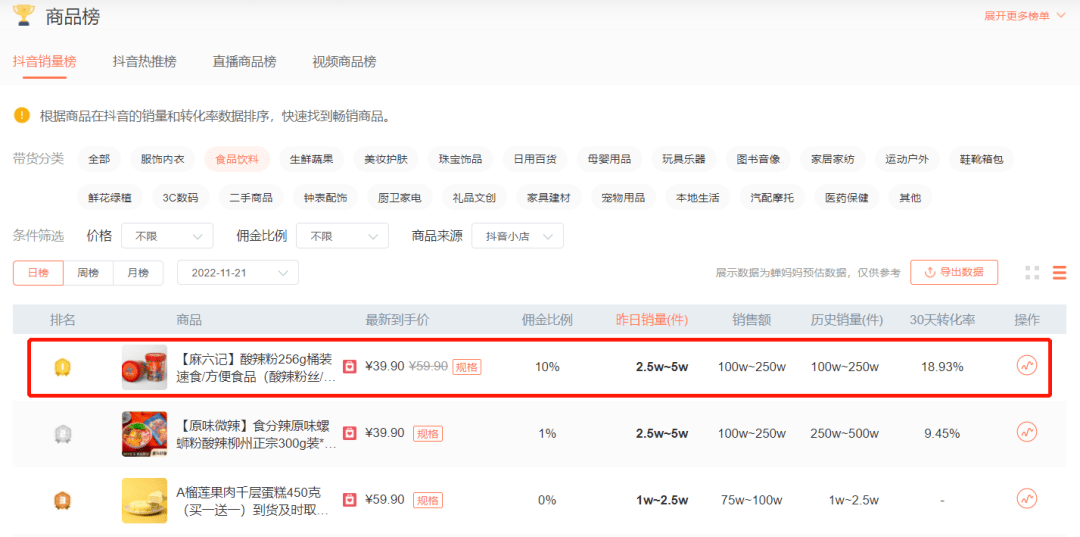This screenshot has width=1080, height=537.
Task: Open the 价格 filter dropdown
Action: [167, 236]
